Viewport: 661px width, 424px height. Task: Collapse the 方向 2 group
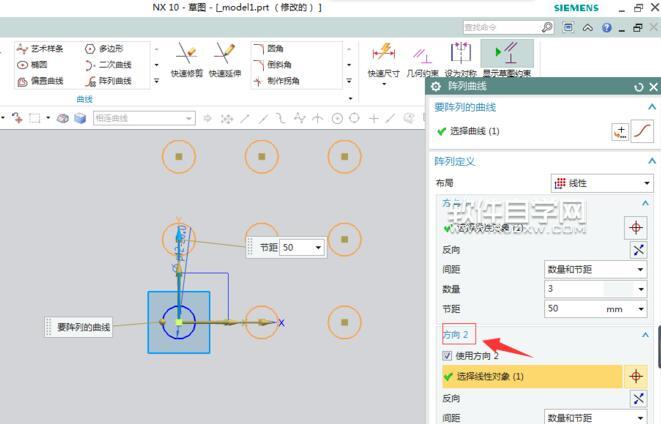pyautogui.click(x=645, y=335)
